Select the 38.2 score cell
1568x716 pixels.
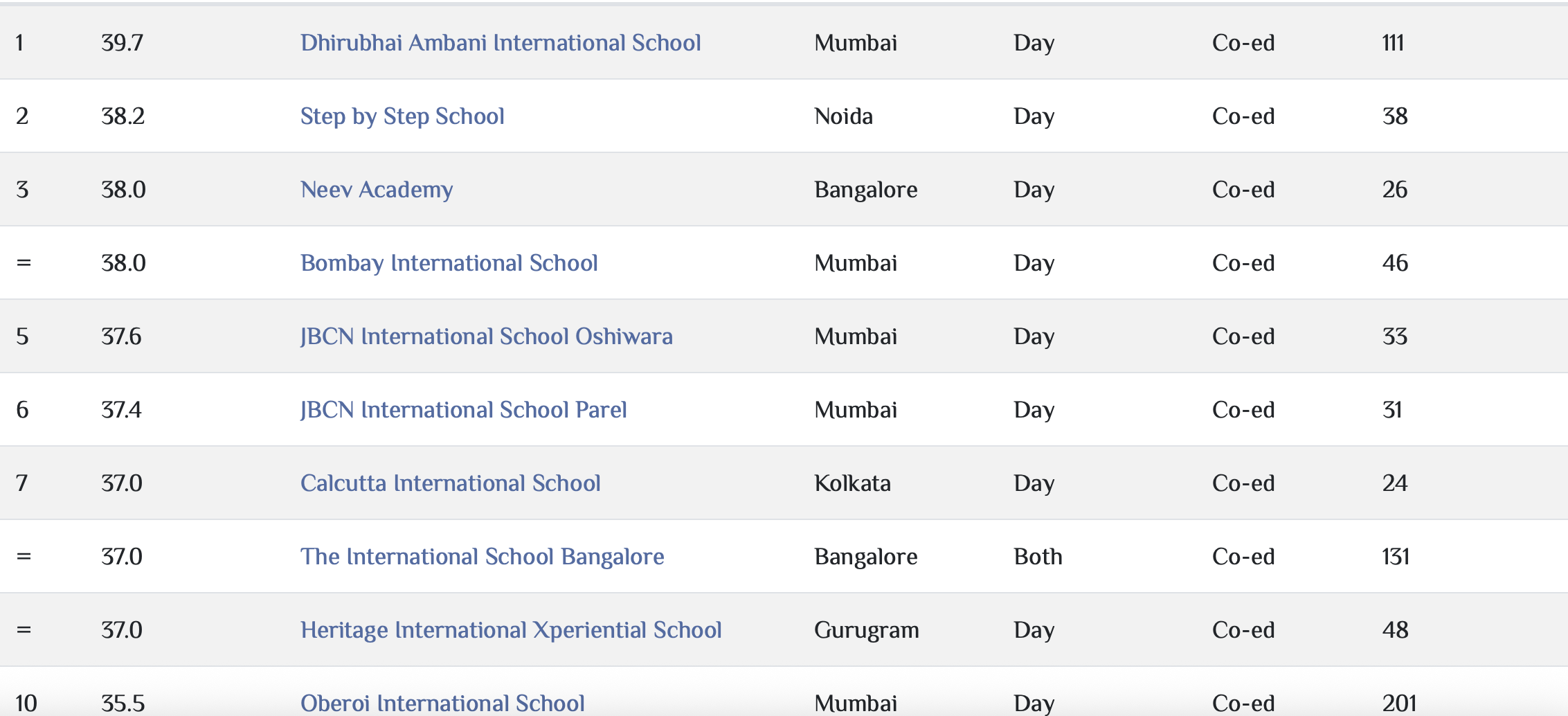pyautogui.click(x=123, y=116)
